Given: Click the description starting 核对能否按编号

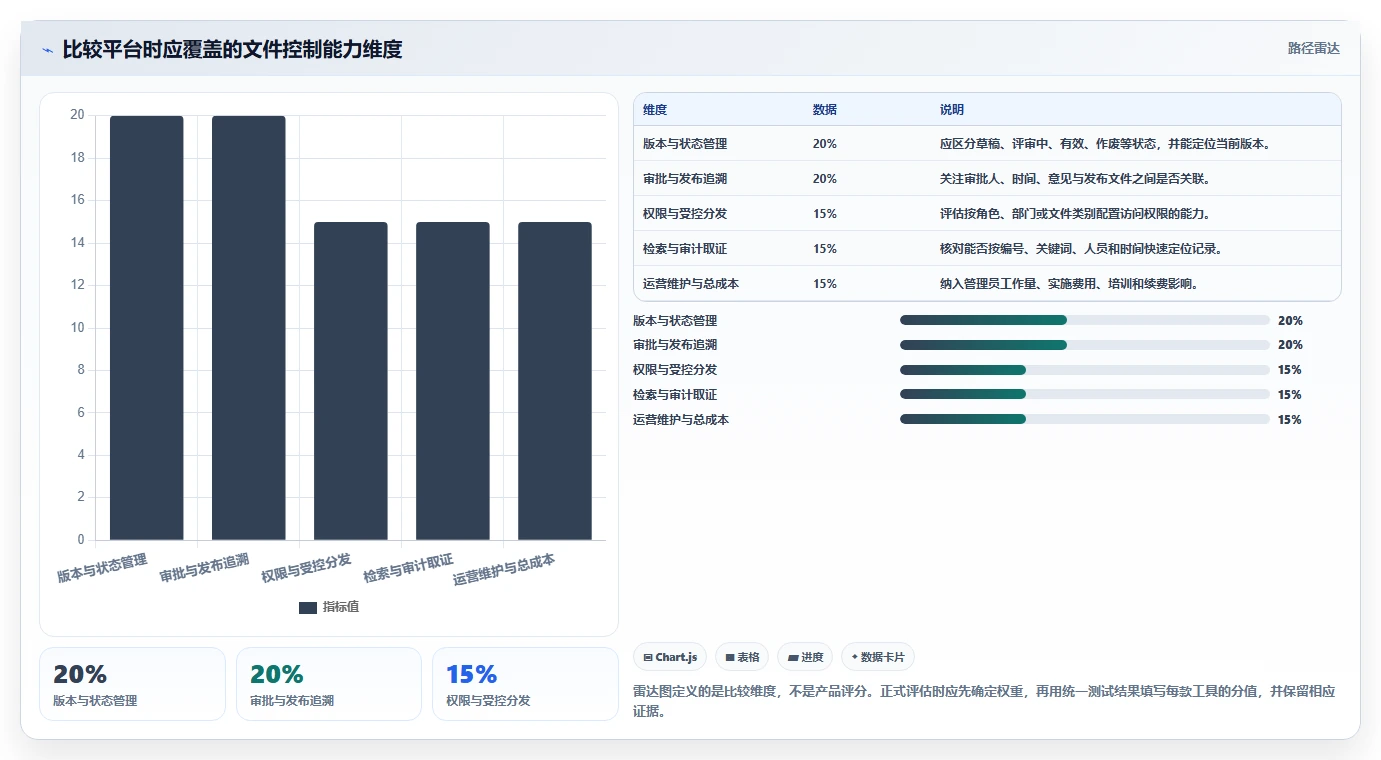Looking at the screenshot, I should click(x=1082, y=249).
